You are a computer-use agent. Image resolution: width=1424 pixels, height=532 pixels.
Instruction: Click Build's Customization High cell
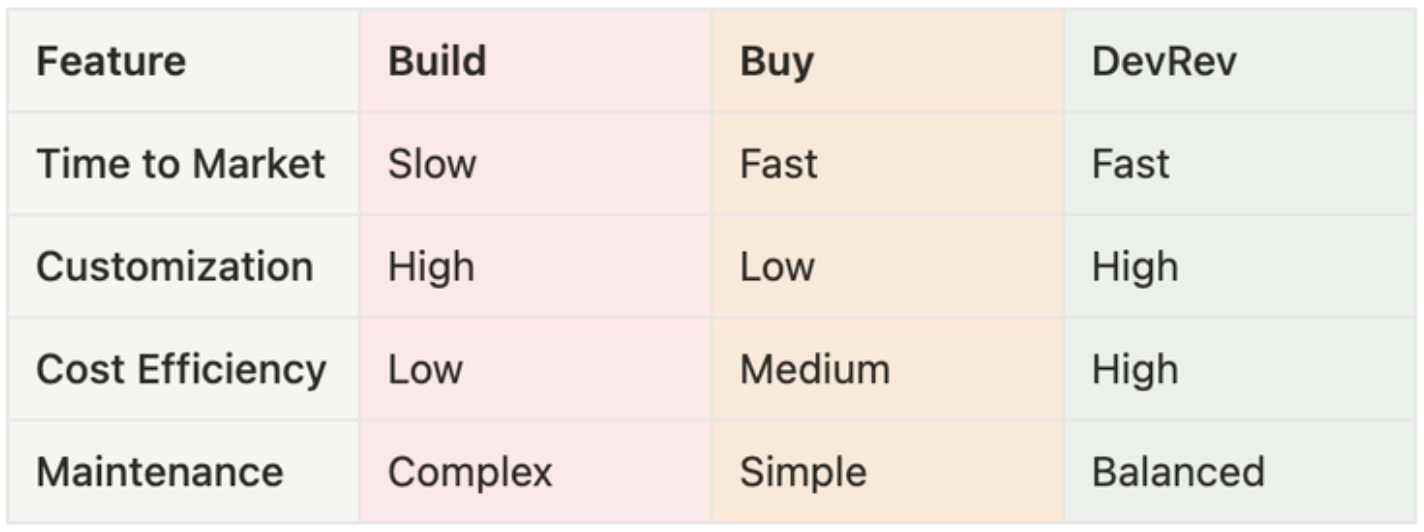[431, 267]
